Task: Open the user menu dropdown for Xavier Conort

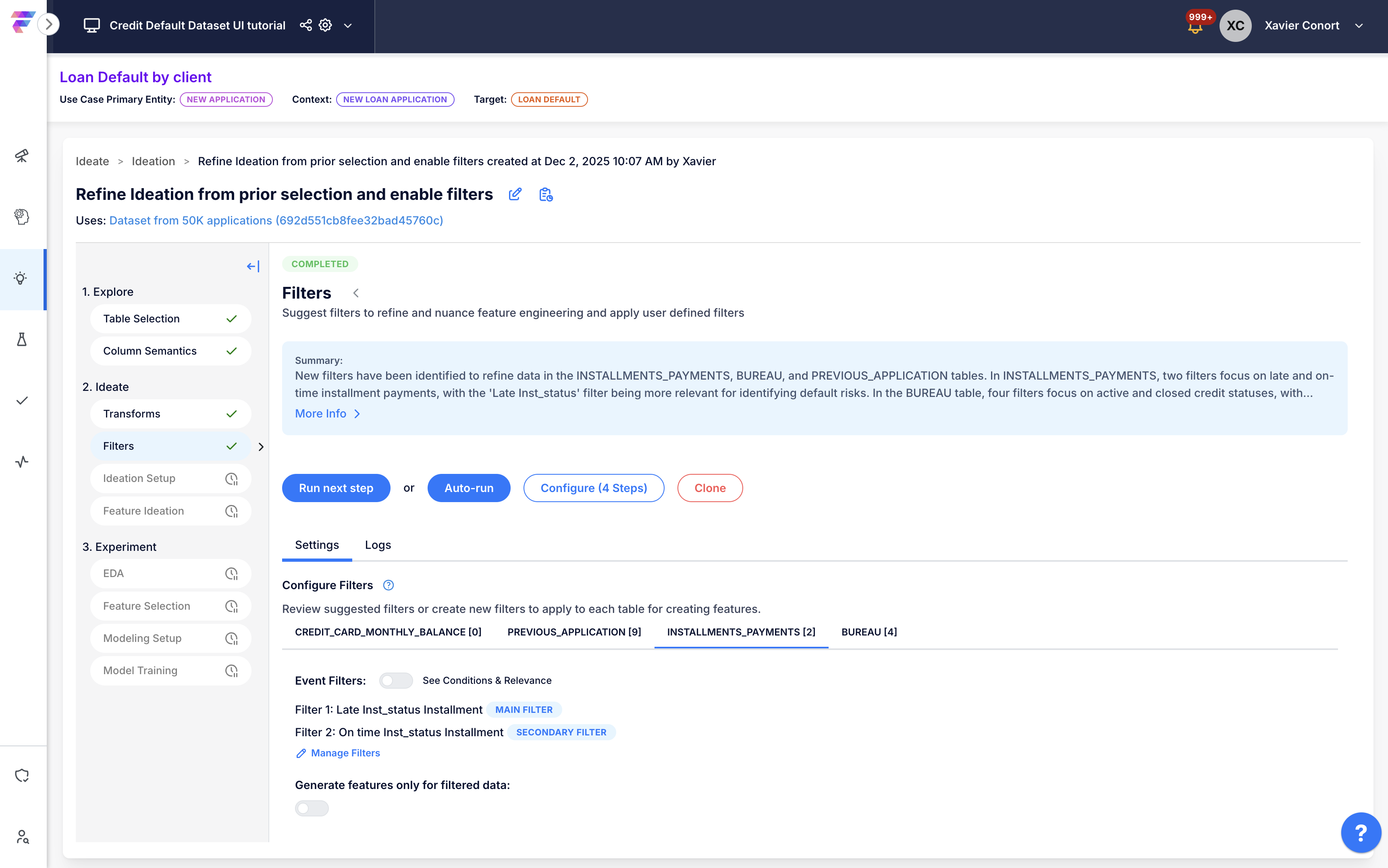Action: click(1359, 25)
